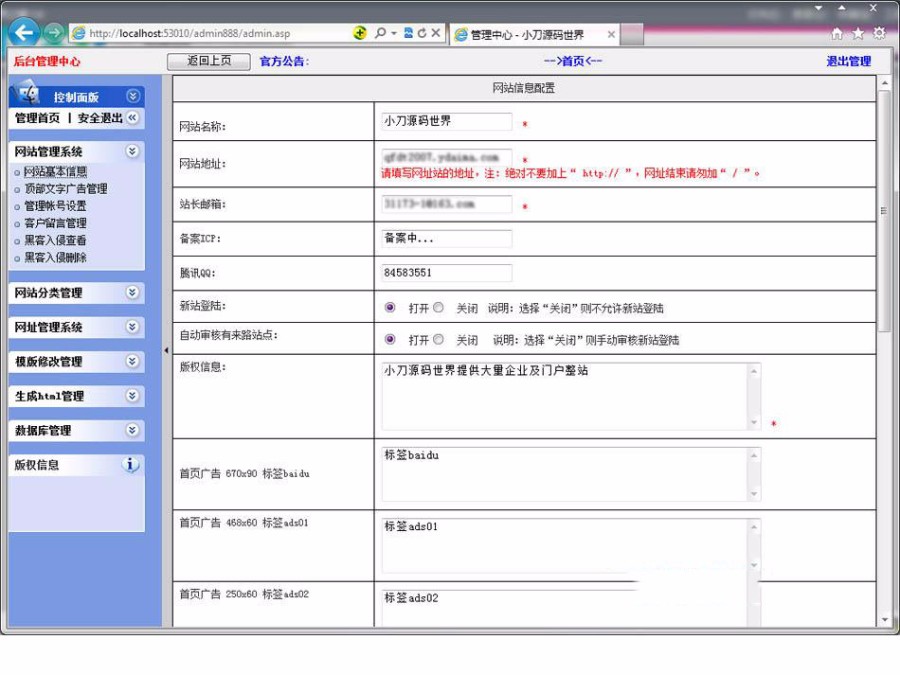The image size is (900, 675).
Task: Open 管理帐号设置 menu item
Action: pyautogui.click(x=55, y=205)
